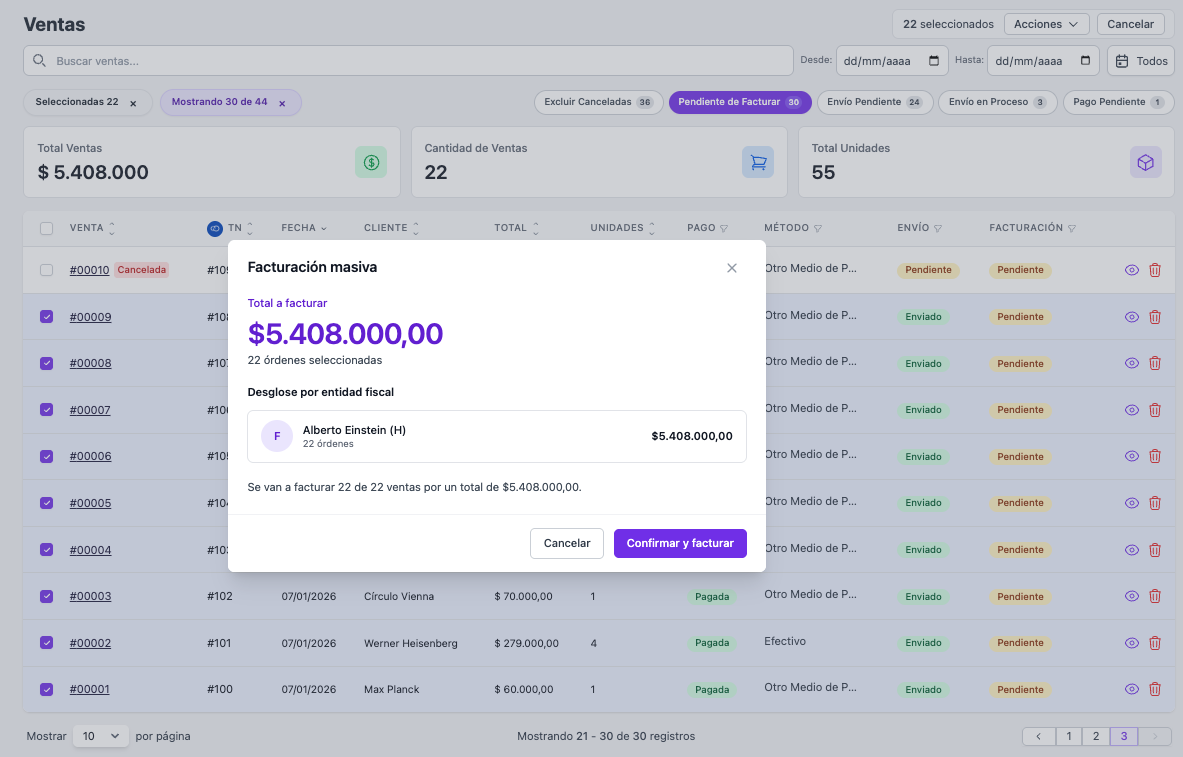This screenshot has height=757, width=1183.
Task: Click the blue TN badge icon in table header
Action: [214, 228]
